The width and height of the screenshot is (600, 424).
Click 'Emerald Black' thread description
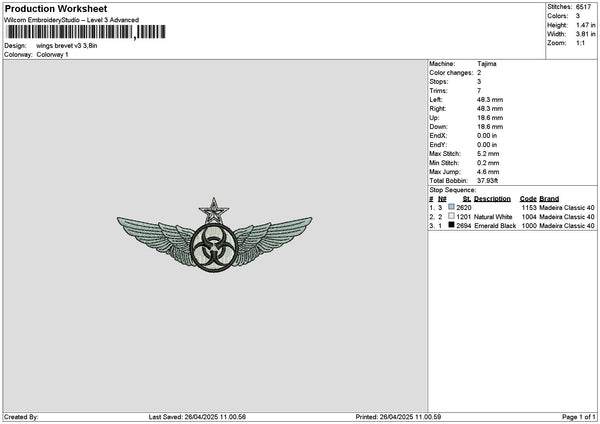495,226
